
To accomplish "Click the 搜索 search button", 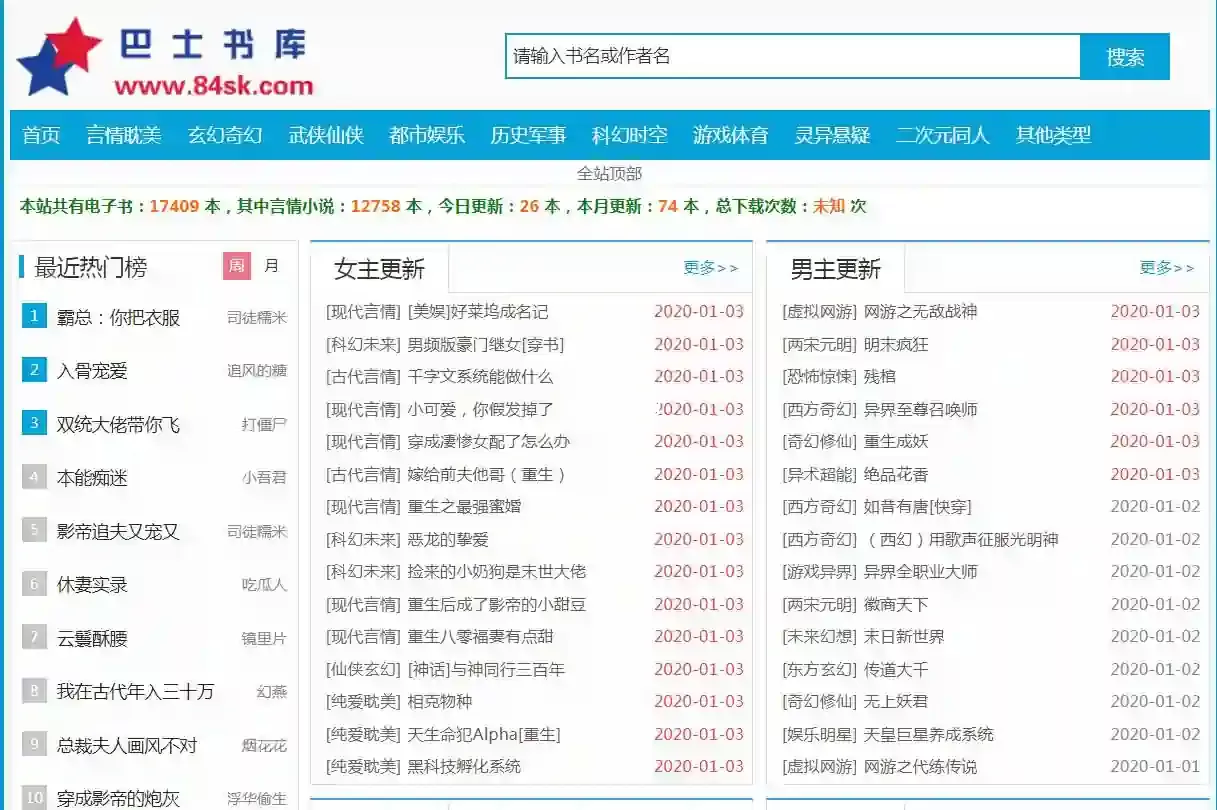I will click(1125, 56).
